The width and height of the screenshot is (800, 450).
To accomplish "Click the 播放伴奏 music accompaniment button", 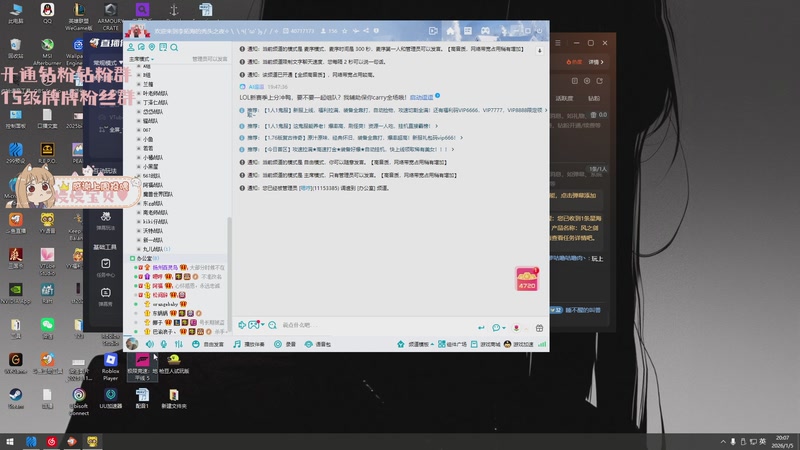I will (249, 344).
